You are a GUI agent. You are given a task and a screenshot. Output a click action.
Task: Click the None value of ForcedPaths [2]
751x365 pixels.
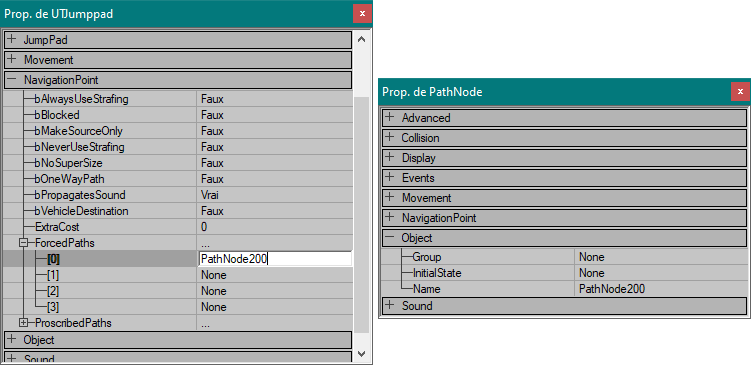214,291
